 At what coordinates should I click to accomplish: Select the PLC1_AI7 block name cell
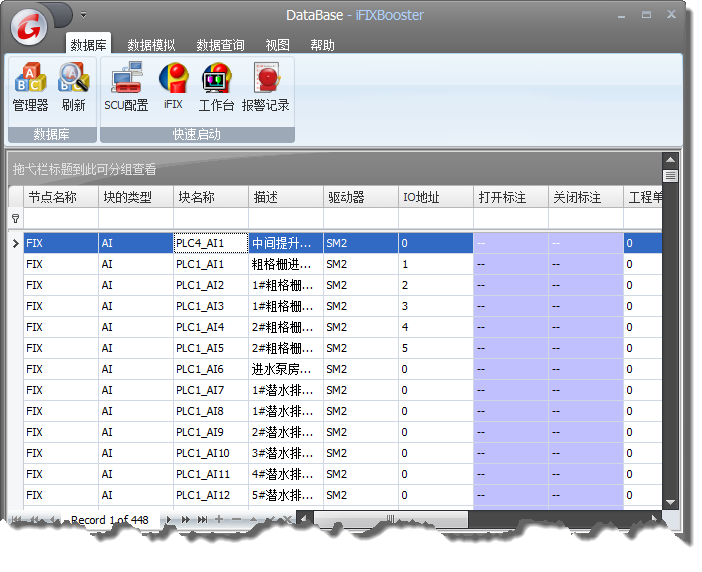211,390
